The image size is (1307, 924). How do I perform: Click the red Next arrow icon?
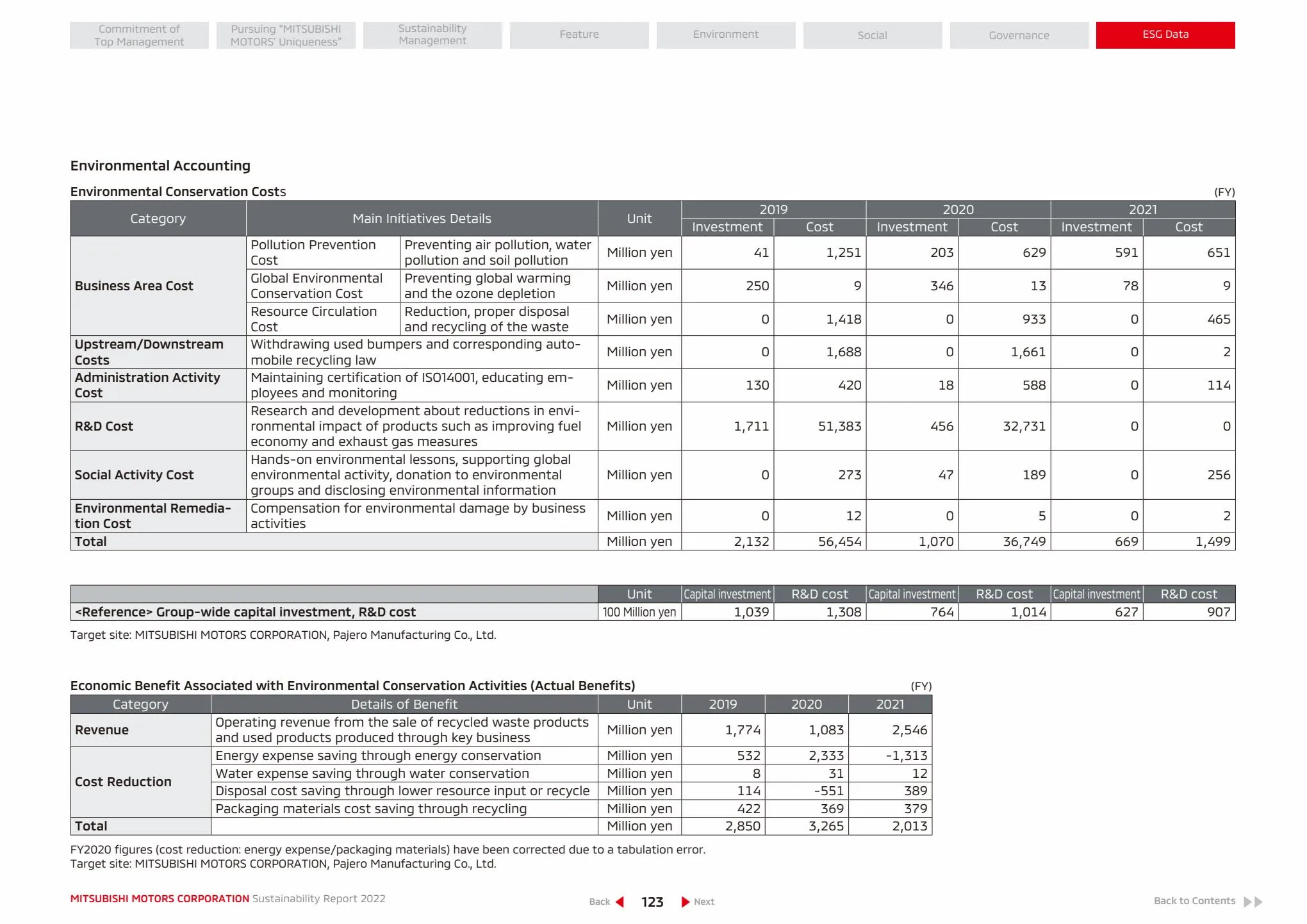686,902
